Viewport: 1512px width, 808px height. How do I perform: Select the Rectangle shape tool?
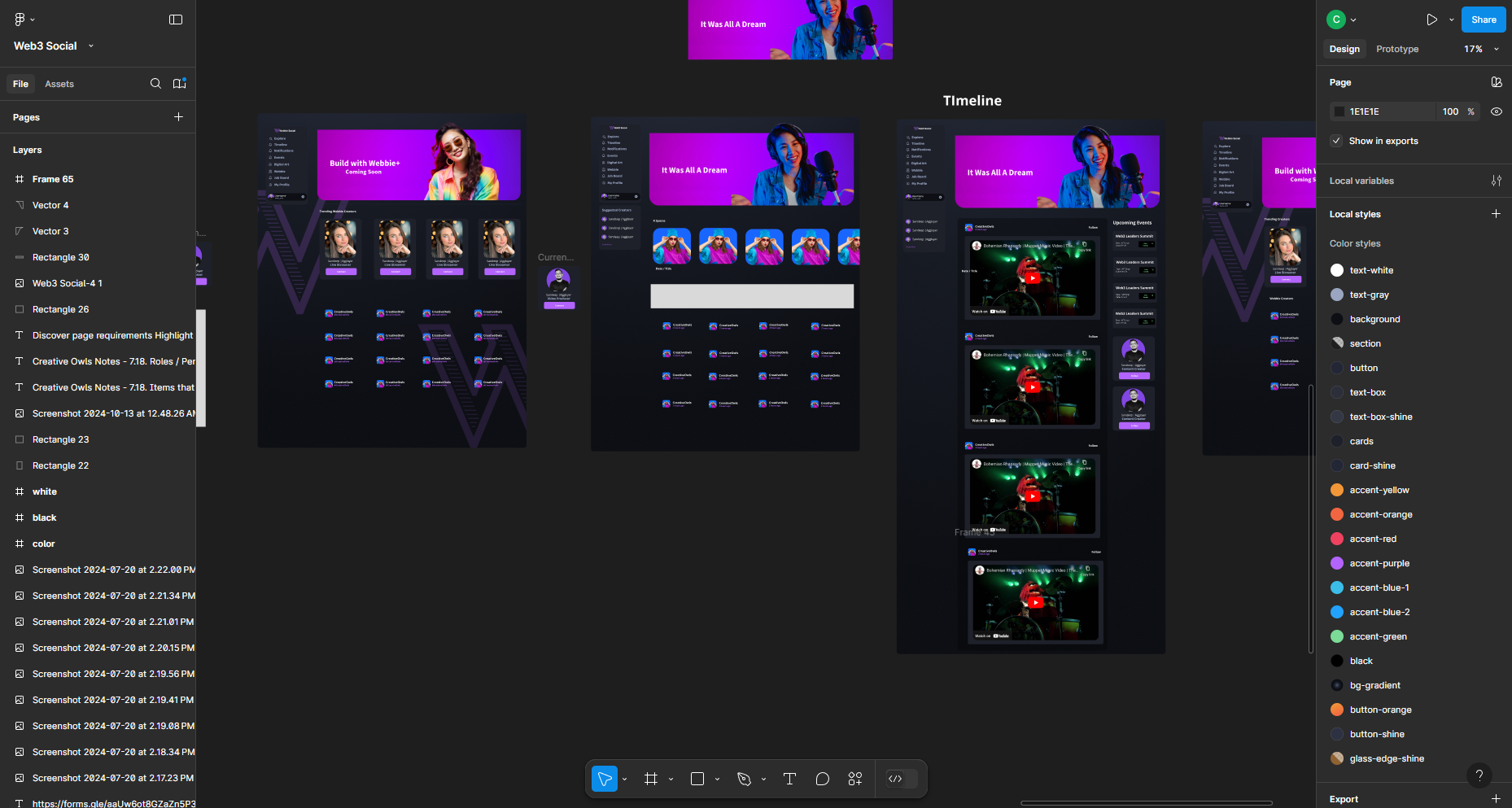(697, 779)
